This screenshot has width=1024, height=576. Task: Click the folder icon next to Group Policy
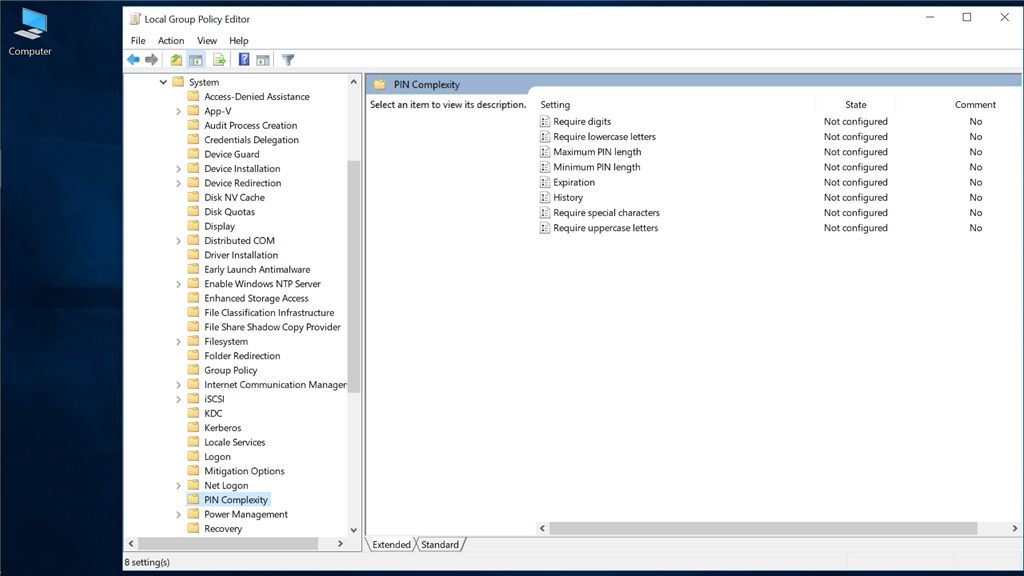pyautogui.click(x=193, y=370)
